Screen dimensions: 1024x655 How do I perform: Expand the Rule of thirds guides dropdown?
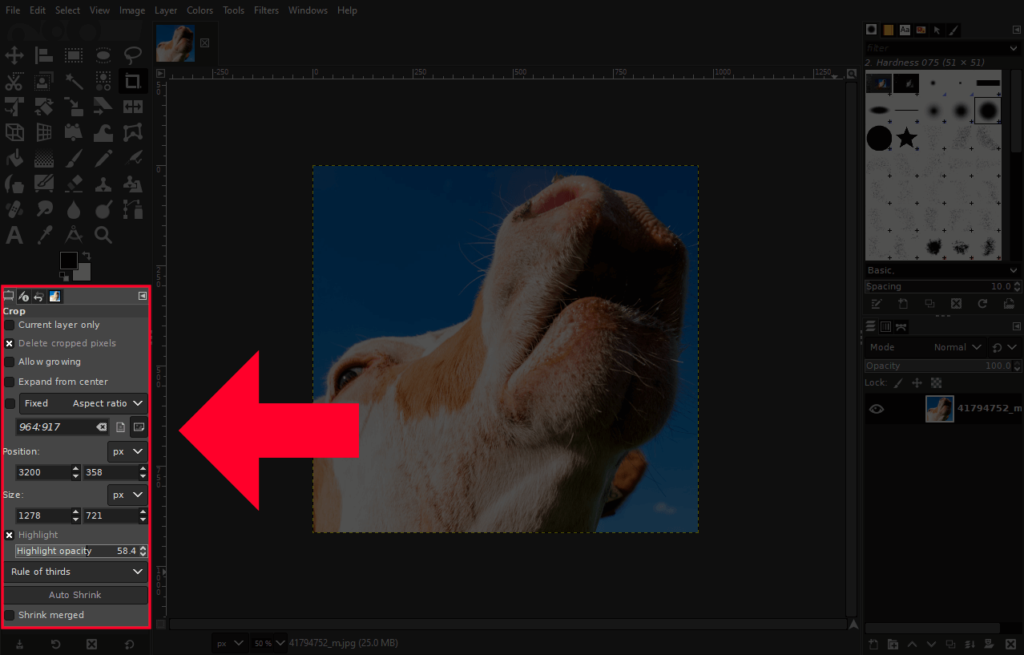(x=77, y=572)
